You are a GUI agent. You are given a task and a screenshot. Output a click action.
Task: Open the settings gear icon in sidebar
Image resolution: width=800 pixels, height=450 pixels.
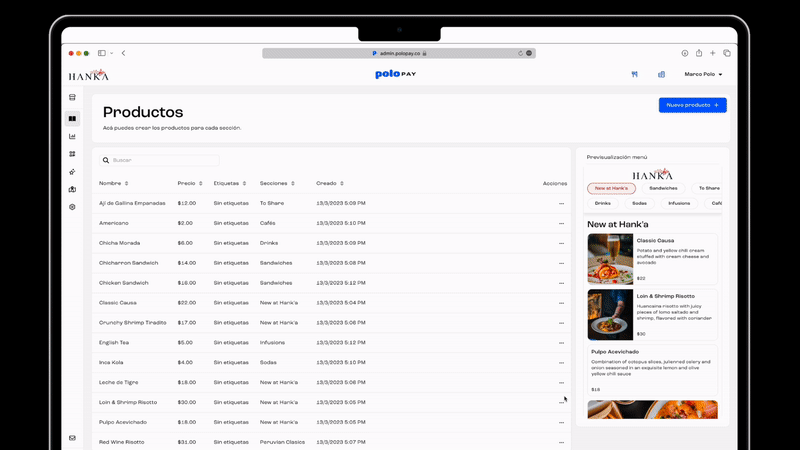point(72,207)
